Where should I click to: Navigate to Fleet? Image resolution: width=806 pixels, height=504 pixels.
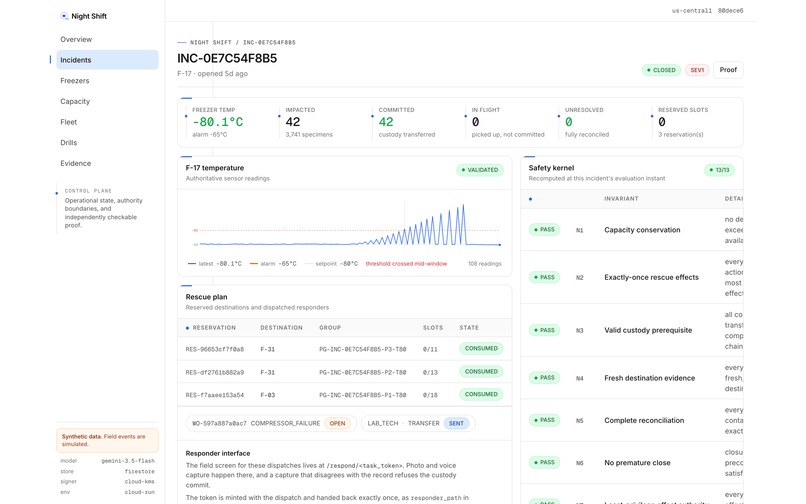[x=68, y=122]
